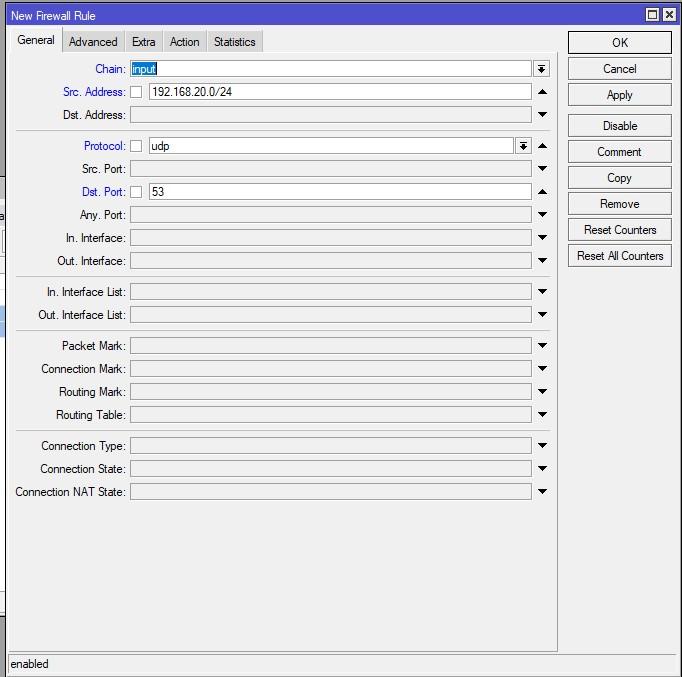
Task: Expand the Connection NAT State field
Action: click(x=542, y=491)
